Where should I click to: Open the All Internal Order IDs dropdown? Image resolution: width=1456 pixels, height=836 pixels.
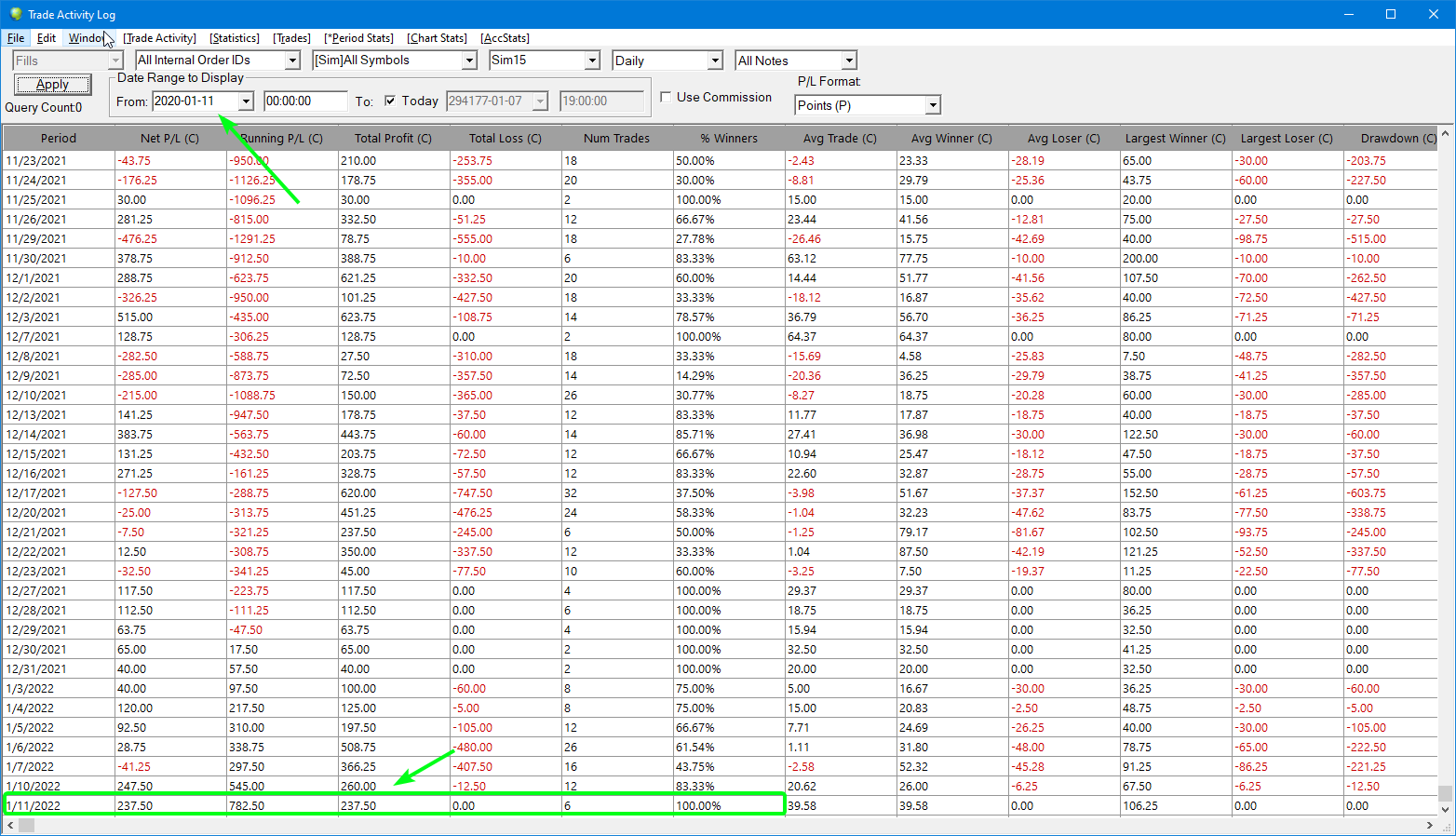click(x=292, y=61)
